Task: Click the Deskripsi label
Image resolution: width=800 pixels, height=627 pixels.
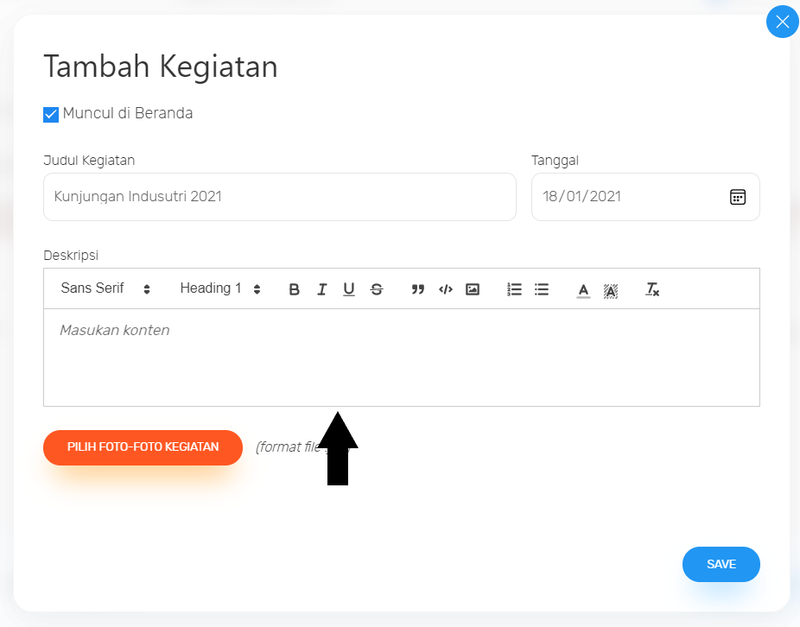Action: [x=71, y=255]
